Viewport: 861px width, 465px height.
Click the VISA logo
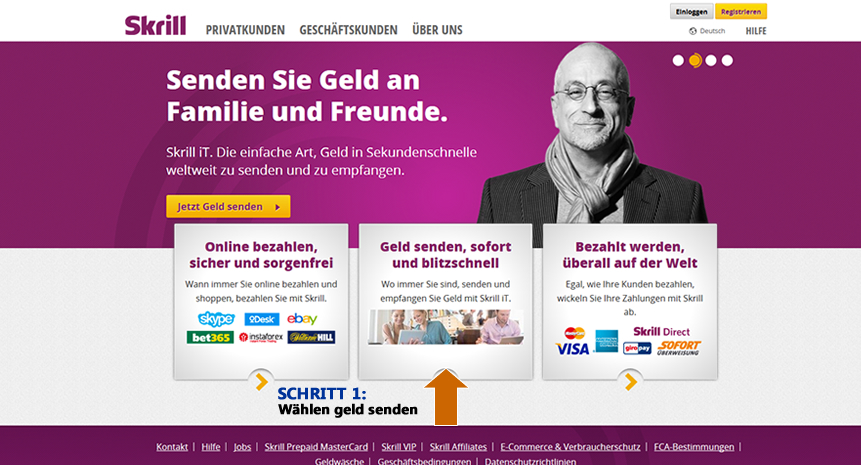pos(572,349)
